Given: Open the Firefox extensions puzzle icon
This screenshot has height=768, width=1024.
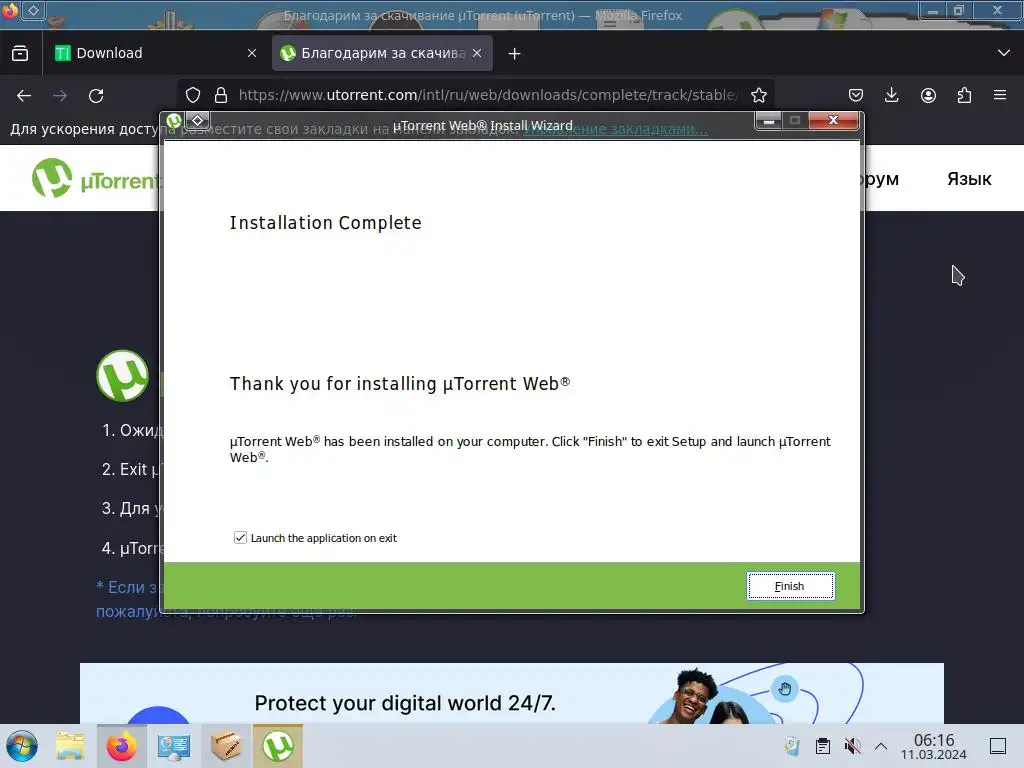Looking at the screenshot, I should [x=964, y=95].
